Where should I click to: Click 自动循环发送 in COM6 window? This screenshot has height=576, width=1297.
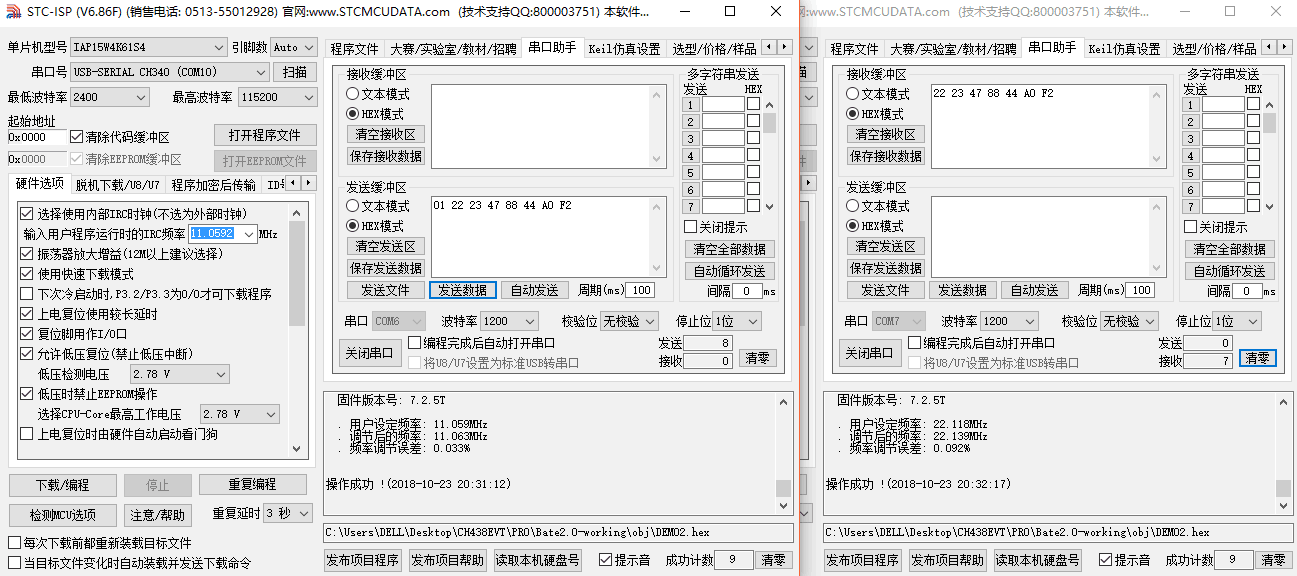tap(730, 271)
